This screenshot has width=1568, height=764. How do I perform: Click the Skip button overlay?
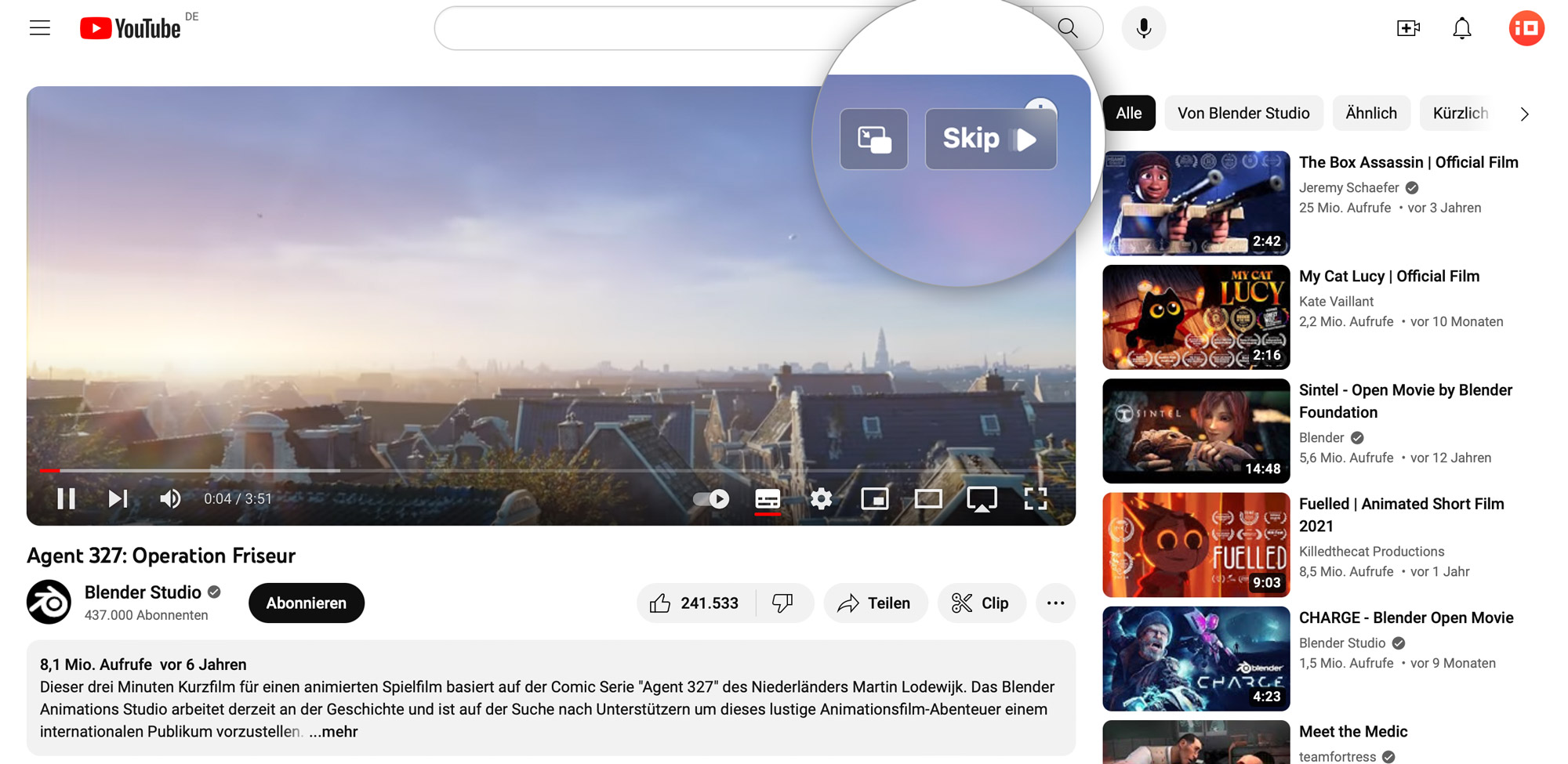point(991,139)
